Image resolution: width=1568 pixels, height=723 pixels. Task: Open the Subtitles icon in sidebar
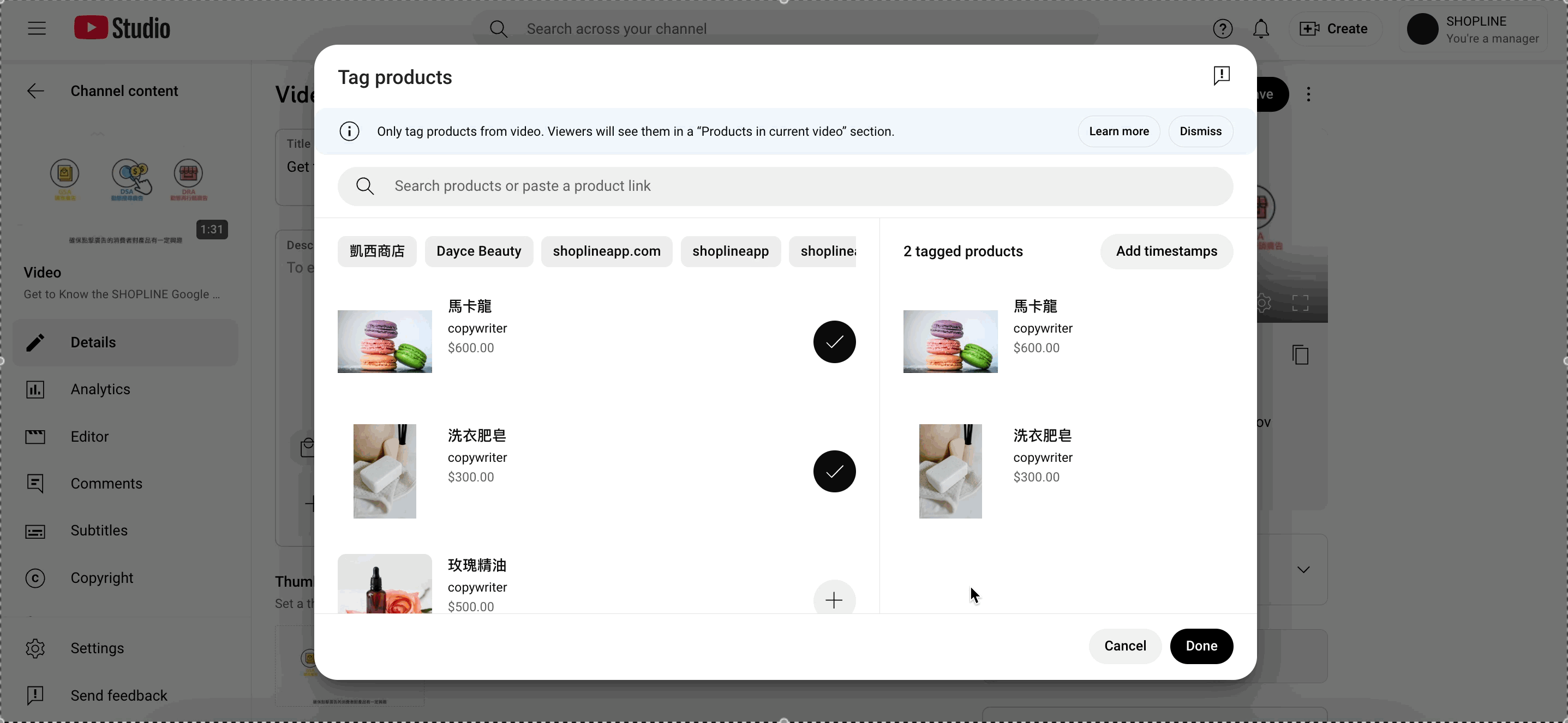(35, 532)
